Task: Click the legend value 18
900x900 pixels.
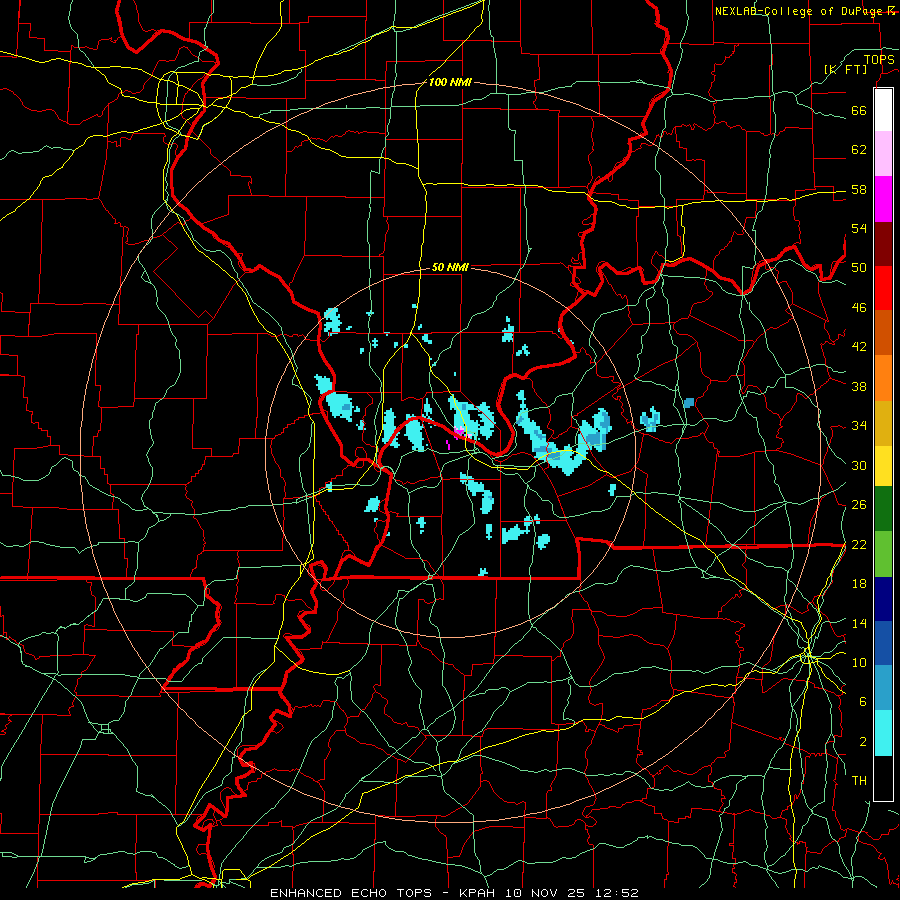Action: coord(859,584)
